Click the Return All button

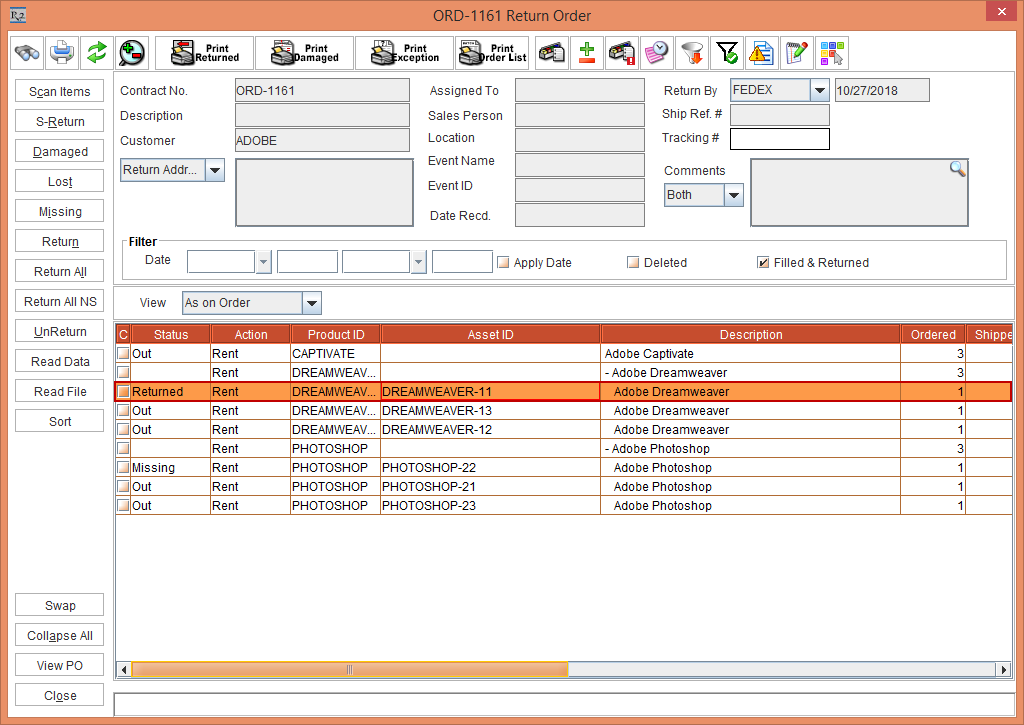point(60,272)
